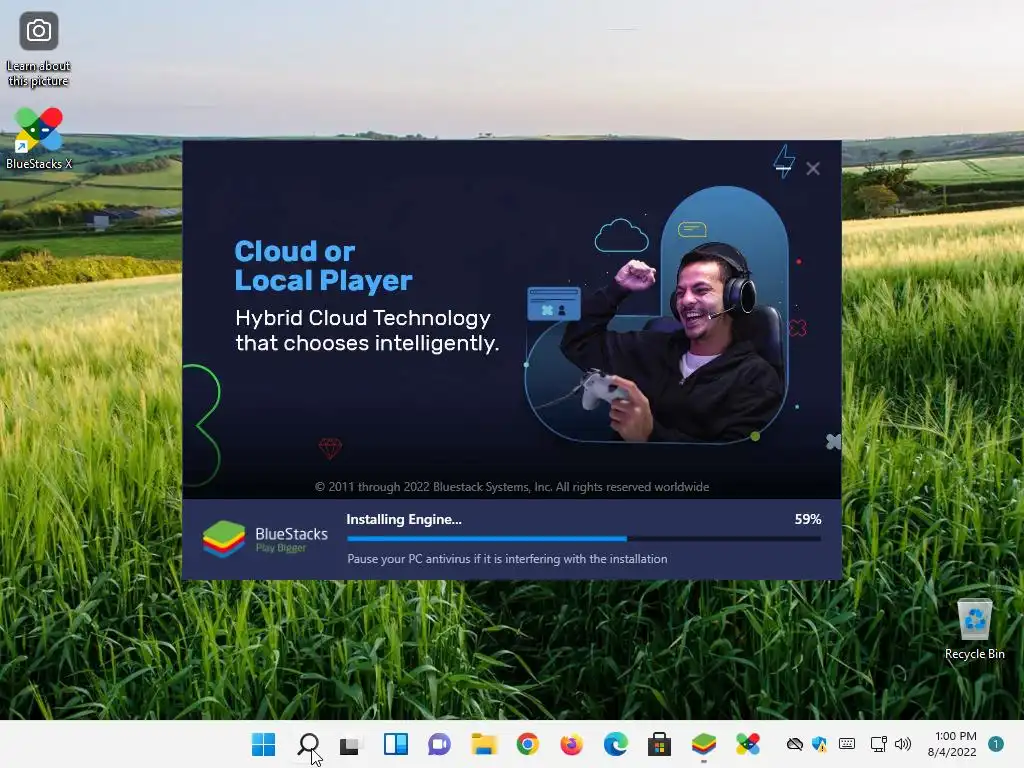Click the Bluestack Systems copyright notice

click(x=512, y=487)
